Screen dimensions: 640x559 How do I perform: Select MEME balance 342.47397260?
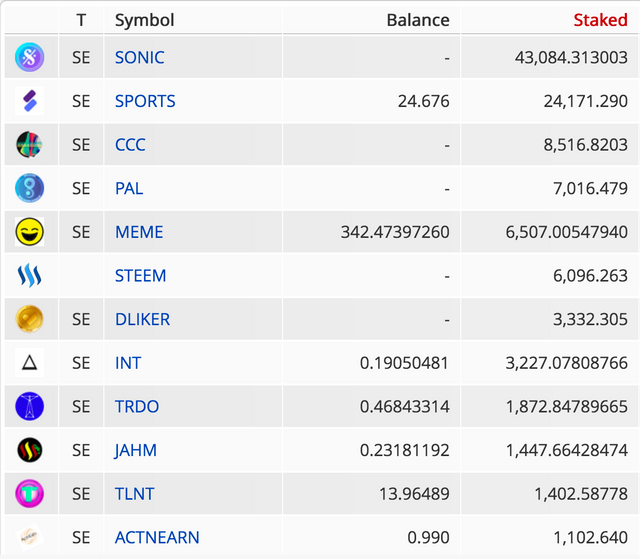pyautogui.click(x=395, y=232)
